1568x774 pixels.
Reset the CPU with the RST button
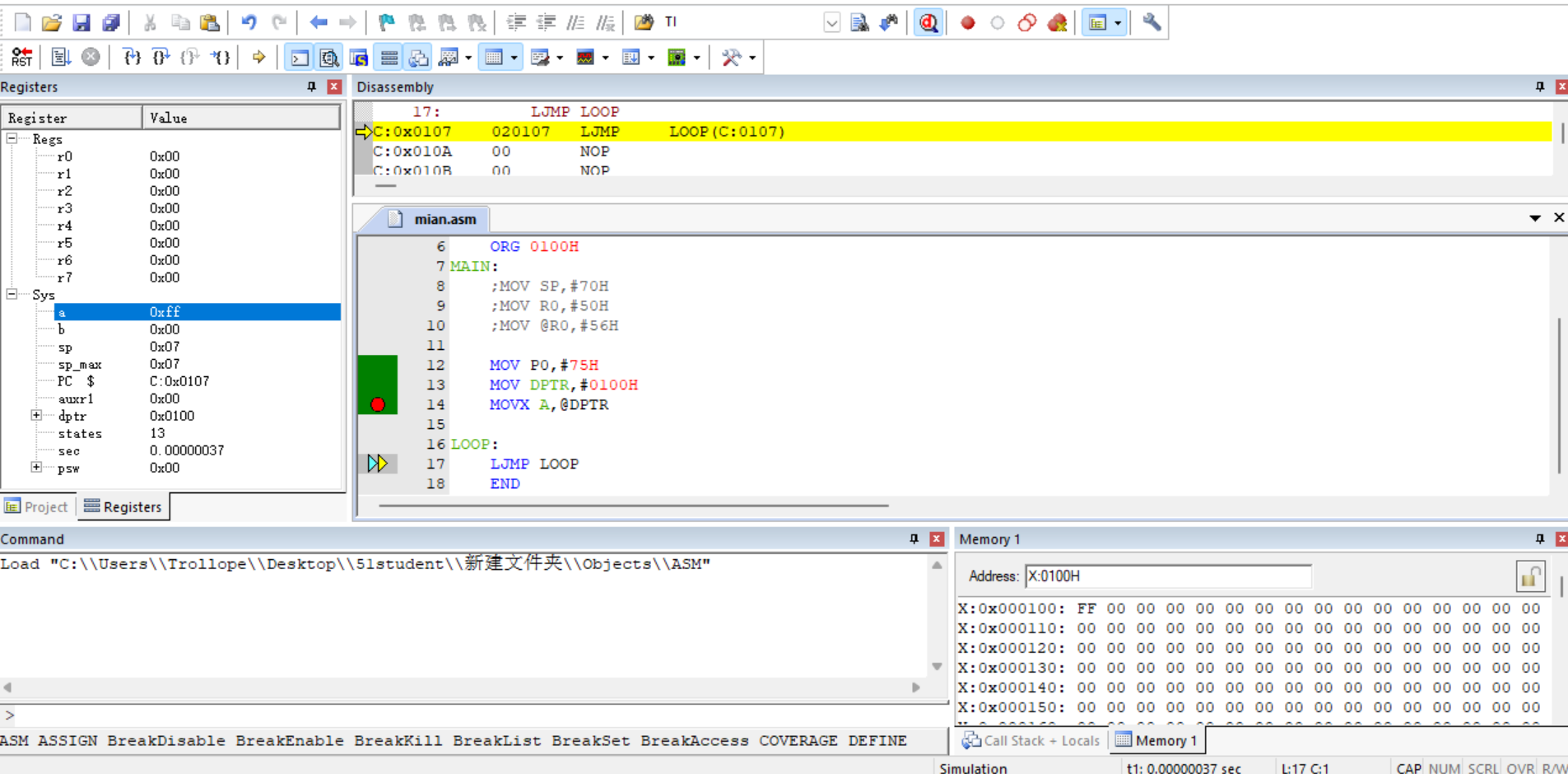[22, 57]
